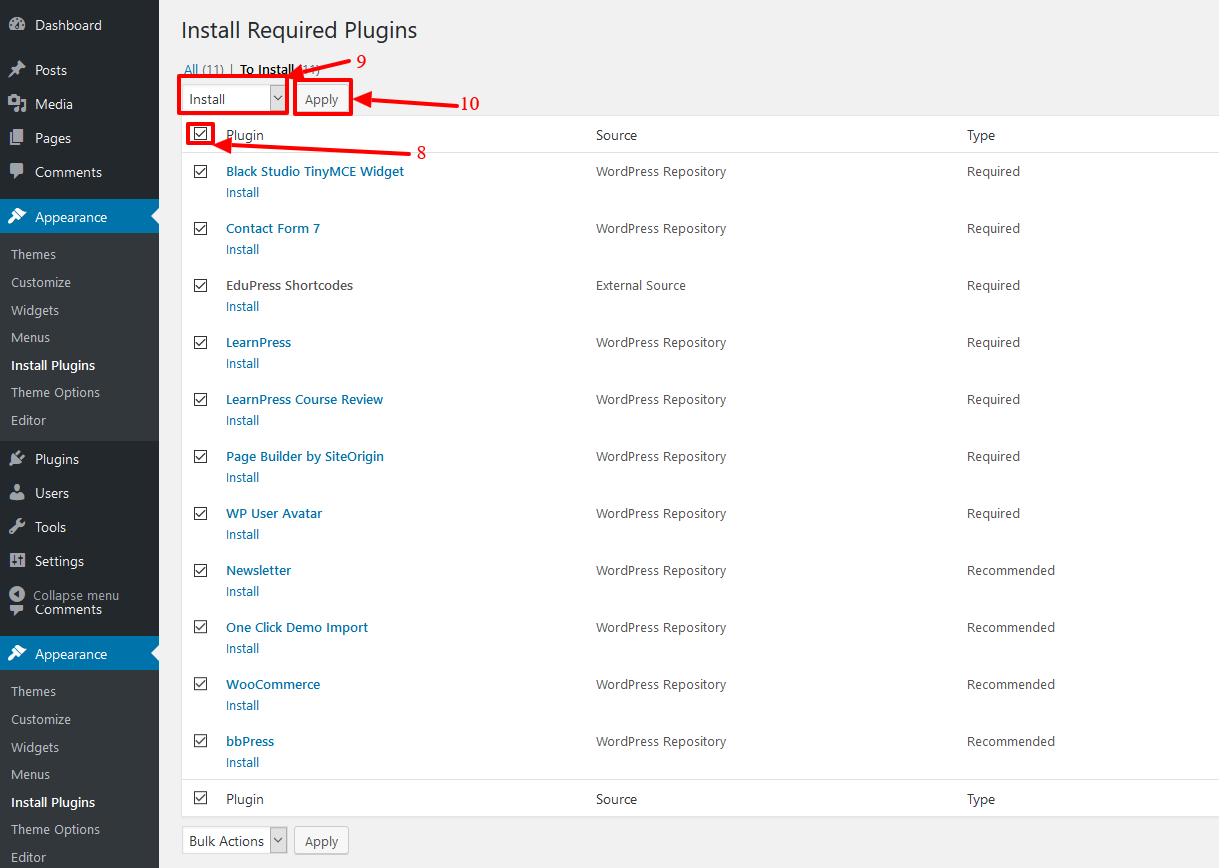
Task: Click Install under Newsletter
Action: (242, 591)
